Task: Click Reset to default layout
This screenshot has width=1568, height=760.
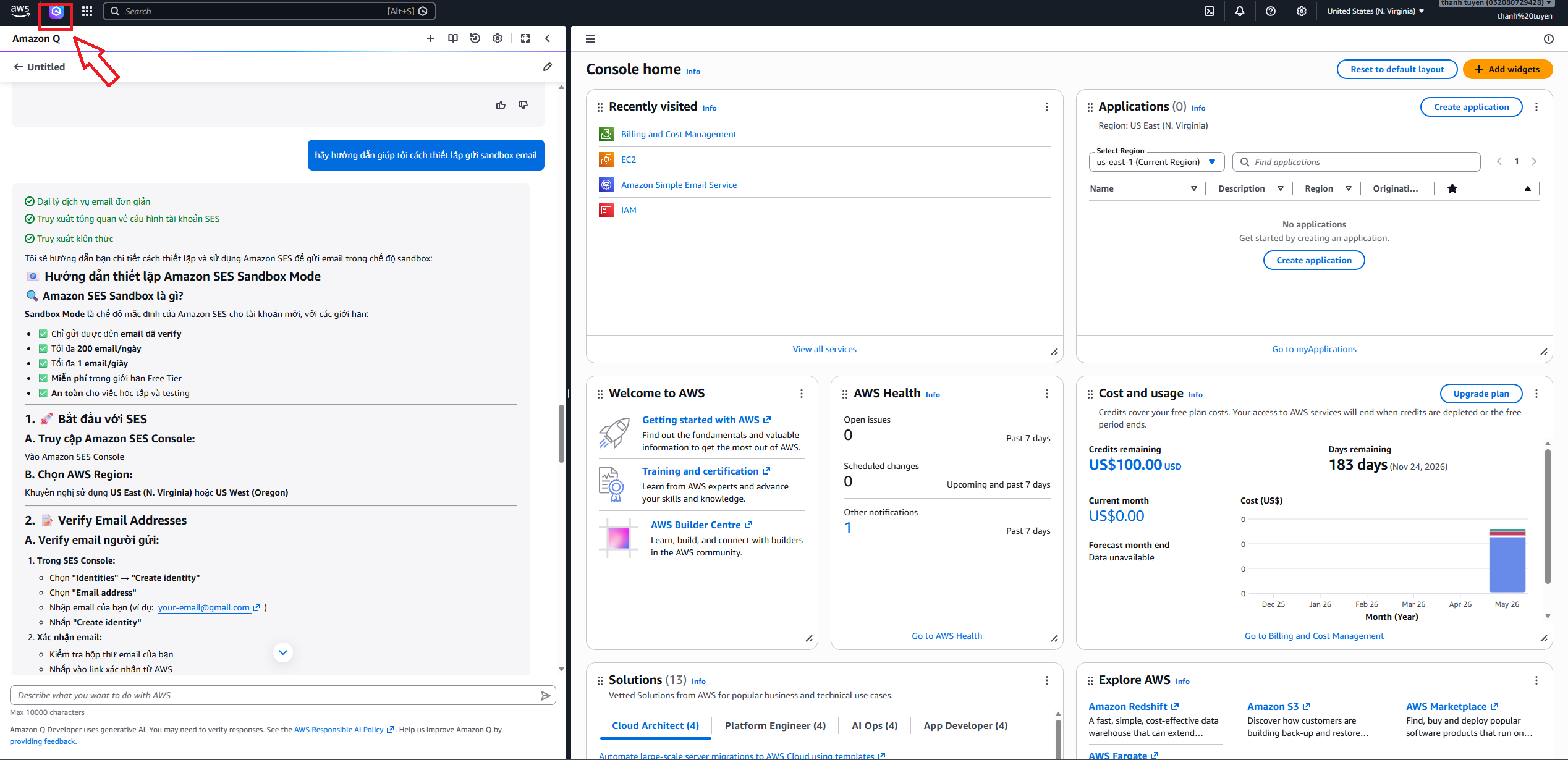Action: (x=1397, y=69)
